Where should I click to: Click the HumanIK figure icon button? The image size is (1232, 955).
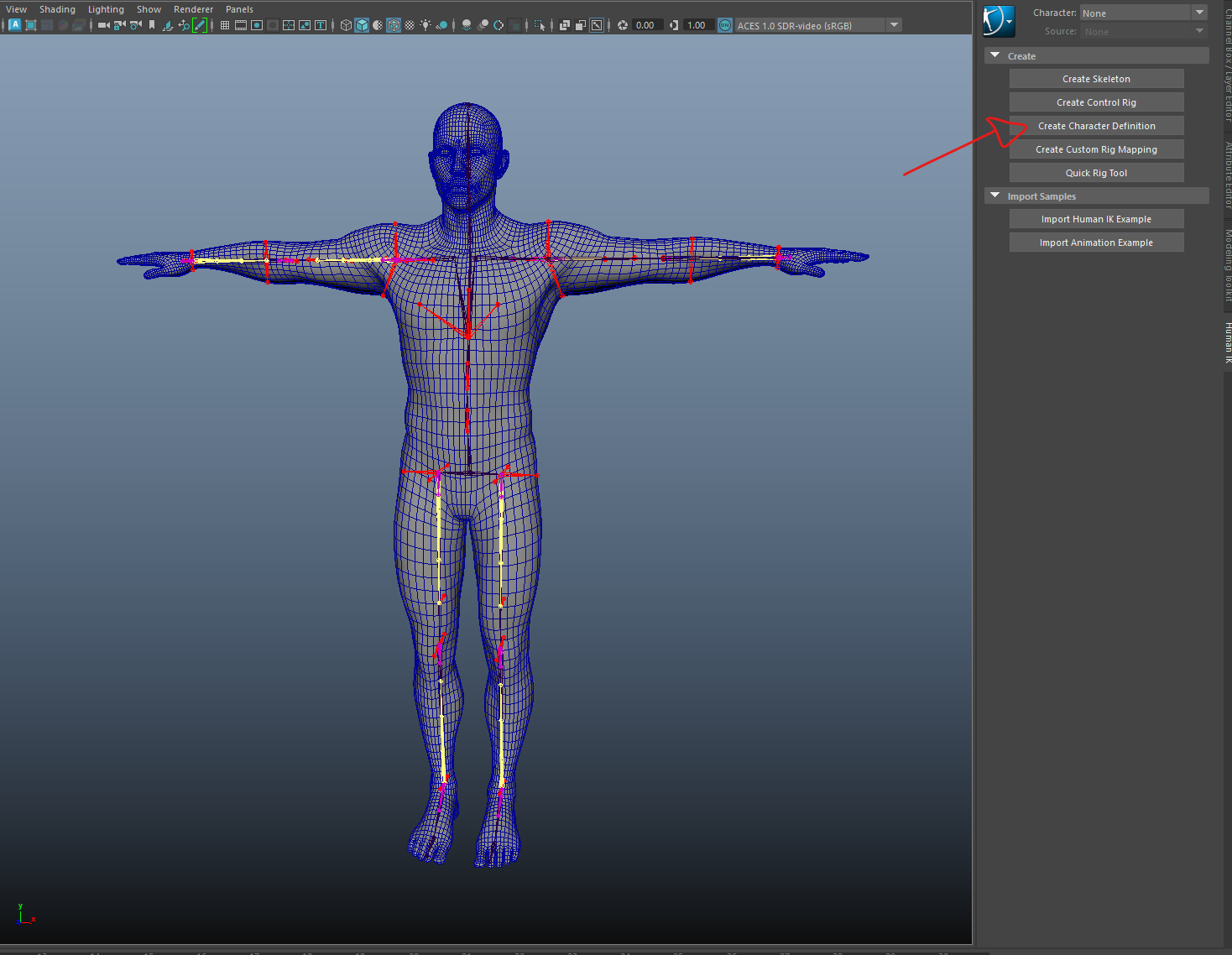click(999, 22)
